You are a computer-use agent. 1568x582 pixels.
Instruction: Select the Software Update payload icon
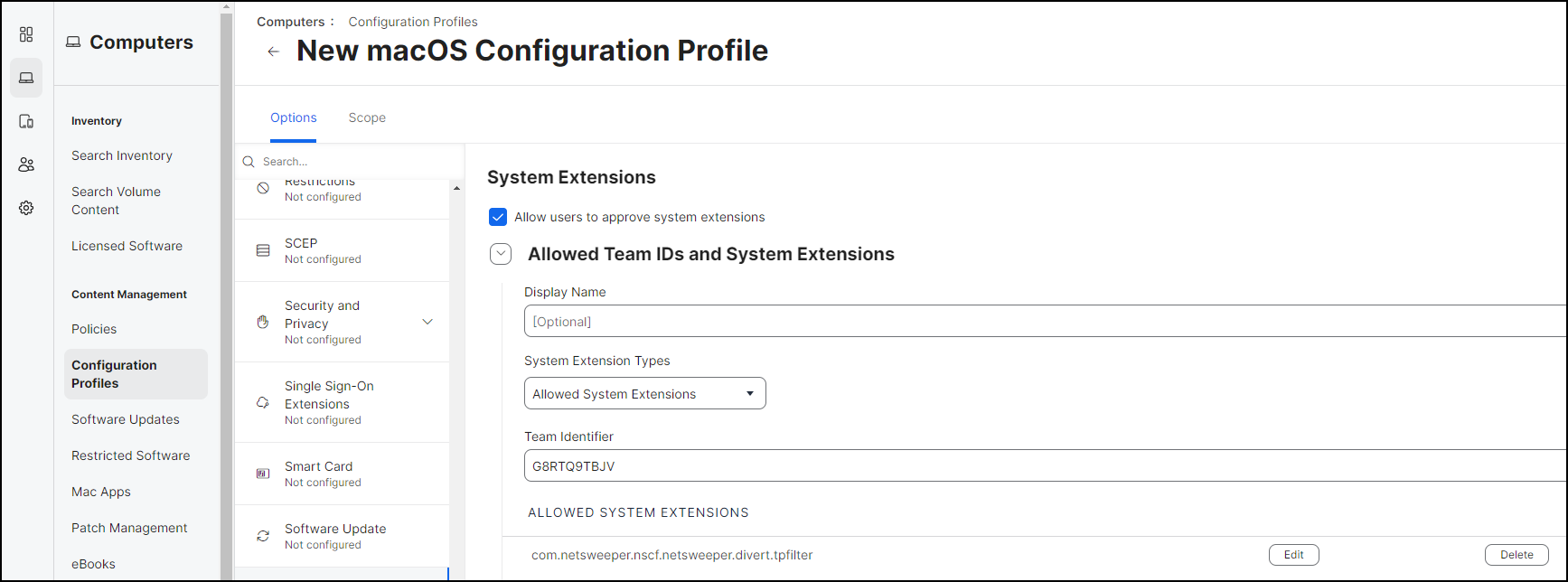(263, 536)
